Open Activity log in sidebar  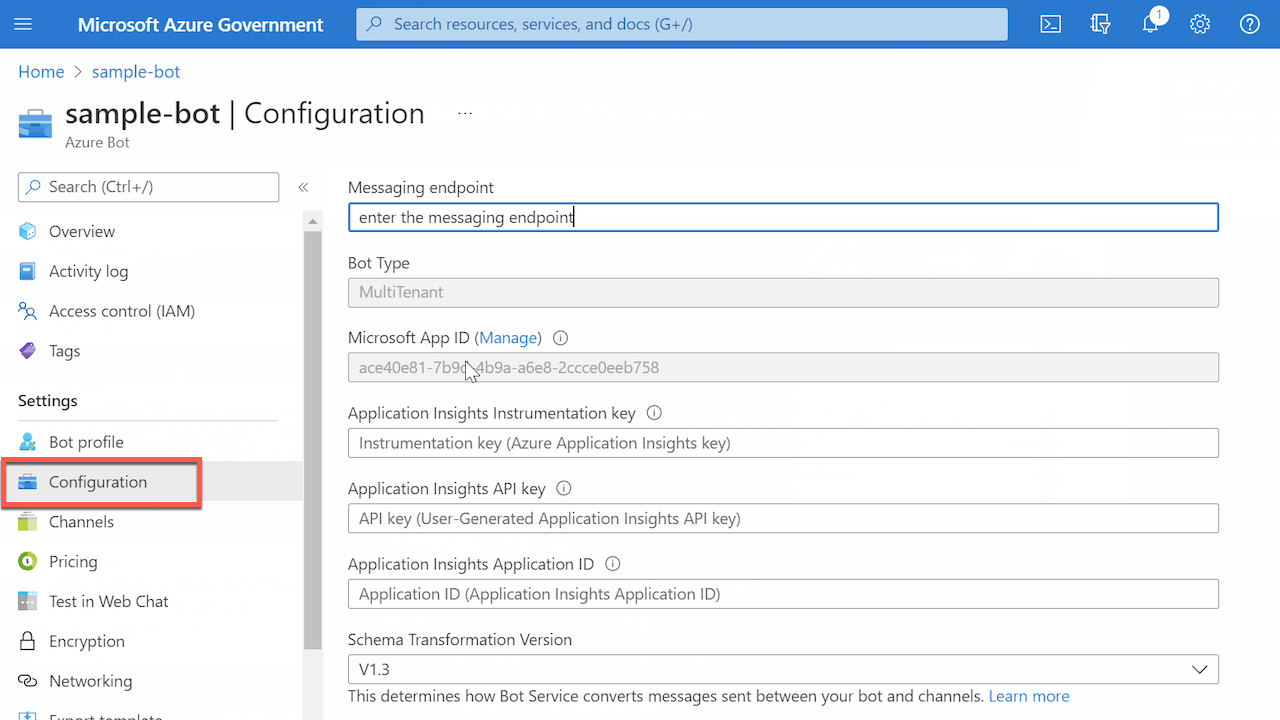click(88, 271)
